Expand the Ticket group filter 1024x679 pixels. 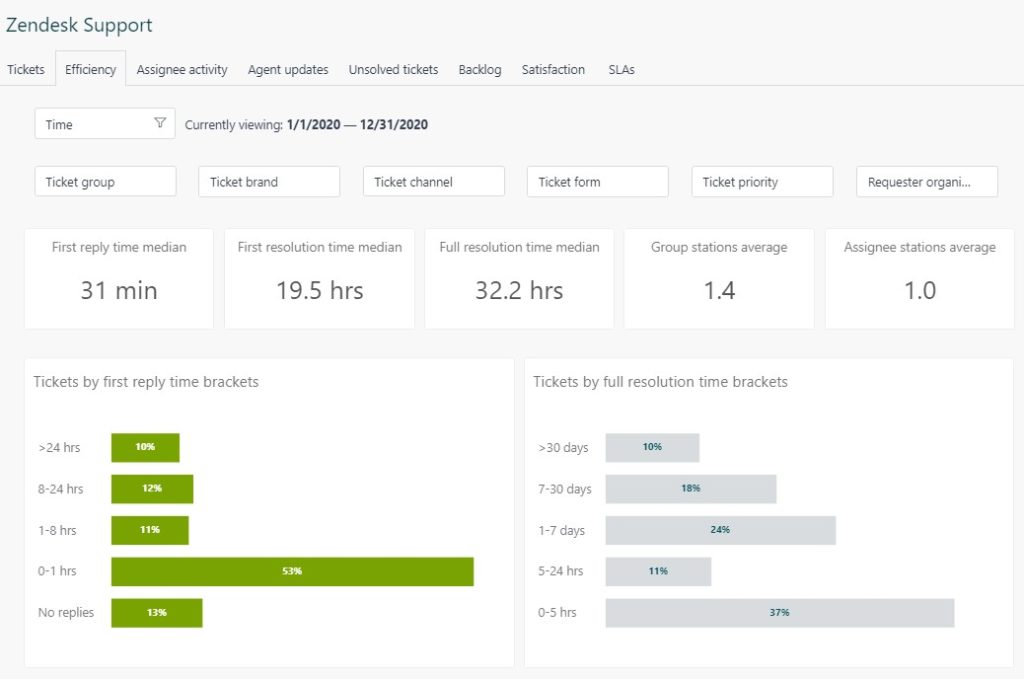point(105,182)
